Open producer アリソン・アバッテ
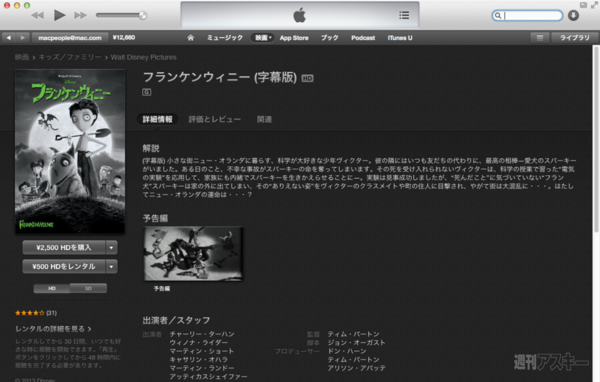 click(x=357, y=368)
